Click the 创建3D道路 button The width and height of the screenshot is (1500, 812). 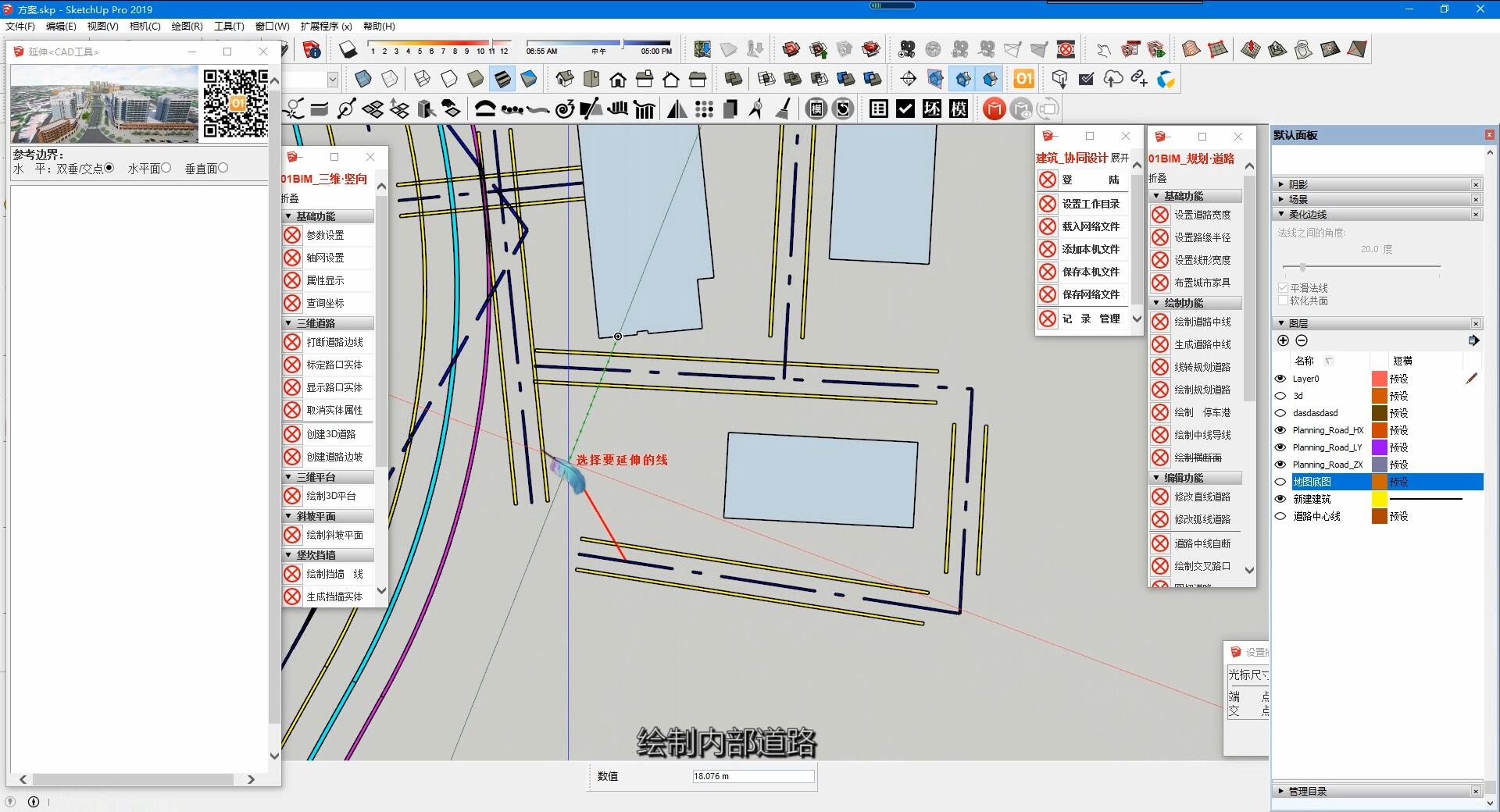tap(328, 434)
